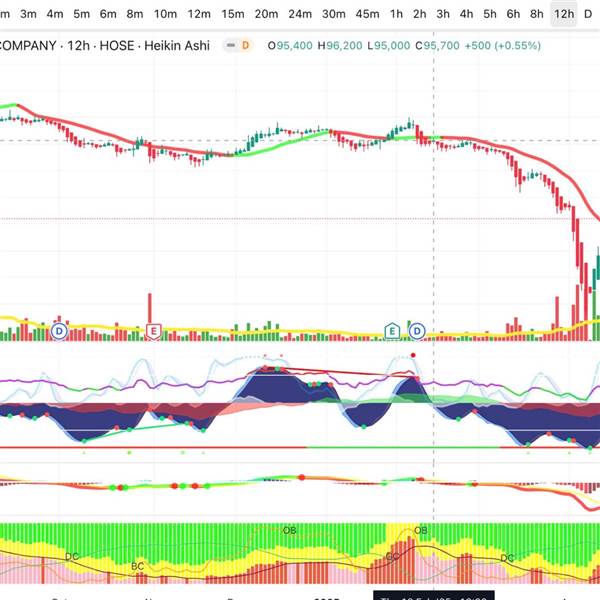The height and width of the screenshot is (600, 600).
Task: Click the OB label above the red peak
Action: coord(421,530)
